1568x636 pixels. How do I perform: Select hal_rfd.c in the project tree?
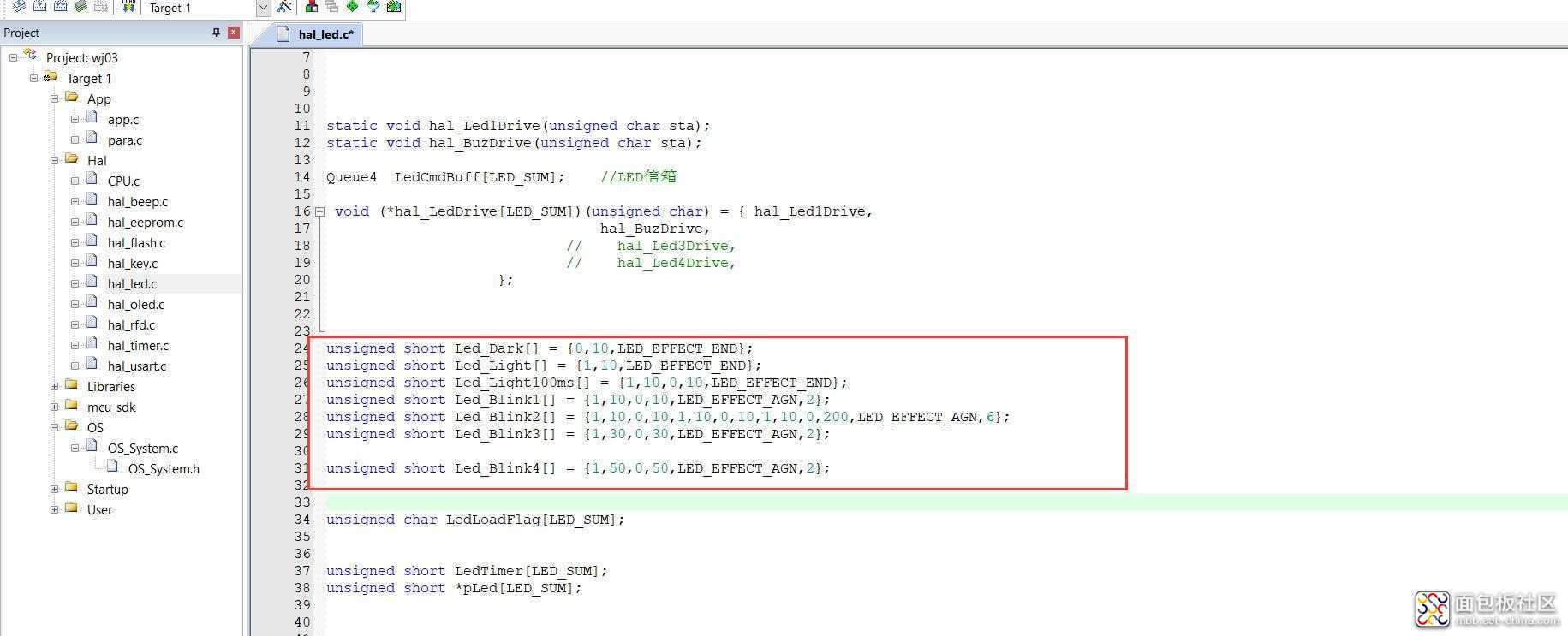pyautogui.click(x=132, y=325)
